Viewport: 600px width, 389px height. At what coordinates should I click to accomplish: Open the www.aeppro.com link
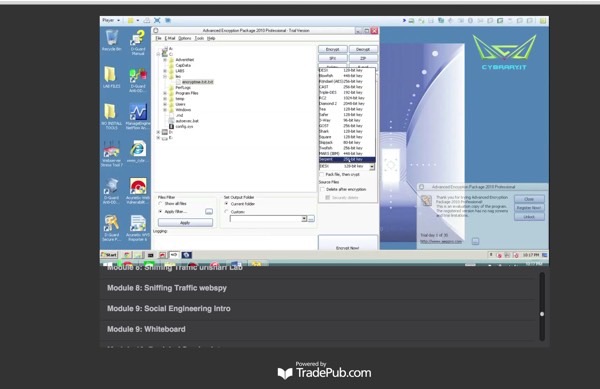(441, 241)
